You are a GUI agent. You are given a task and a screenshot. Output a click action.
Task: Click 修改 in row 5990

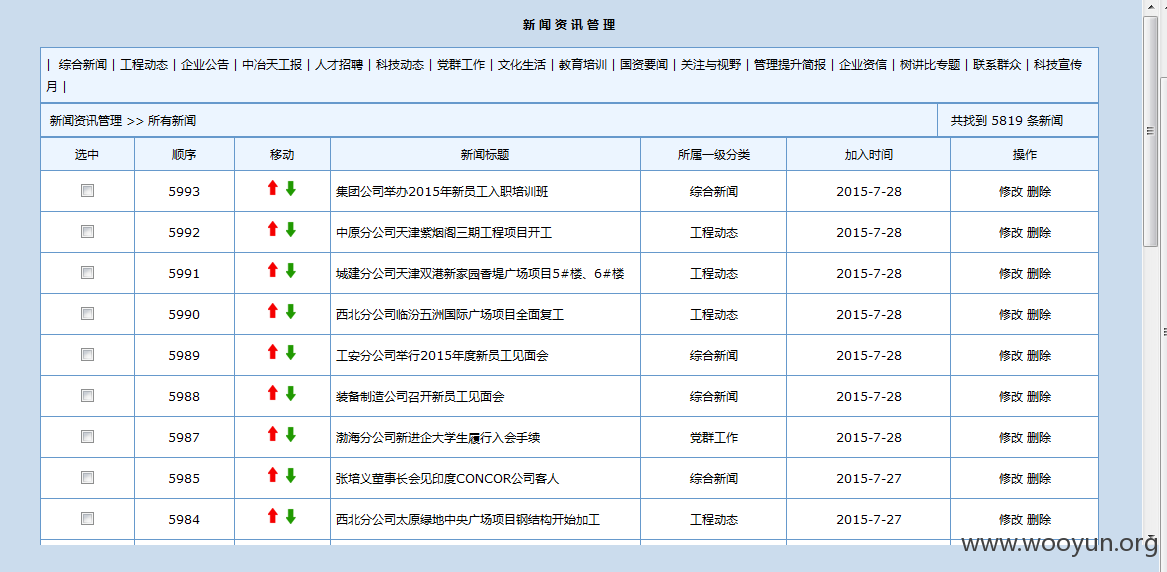point(1011,314)
